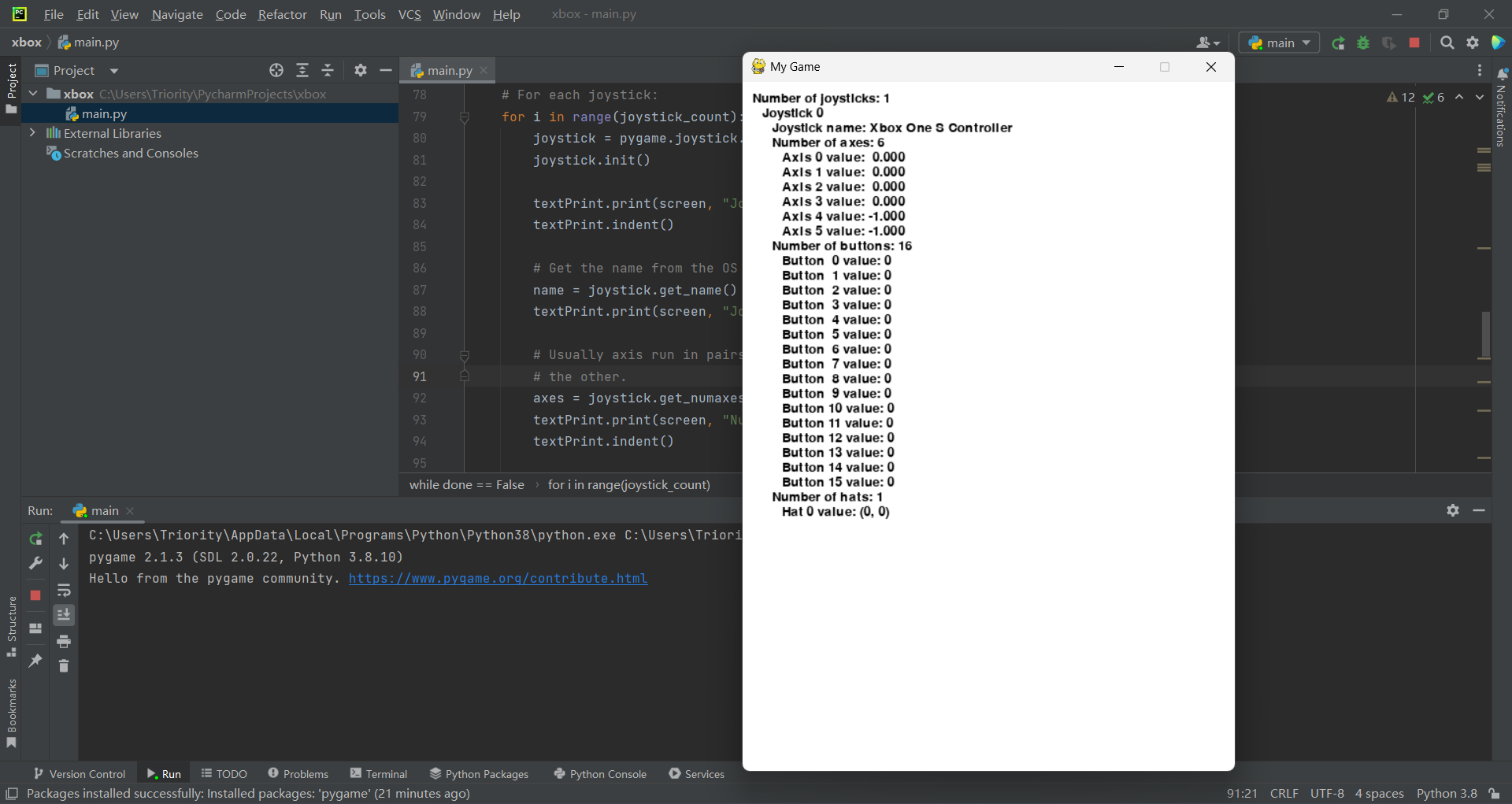Click restore layout icon in Run panel
Screen dimensions: 1512x804
coord(35,628)
